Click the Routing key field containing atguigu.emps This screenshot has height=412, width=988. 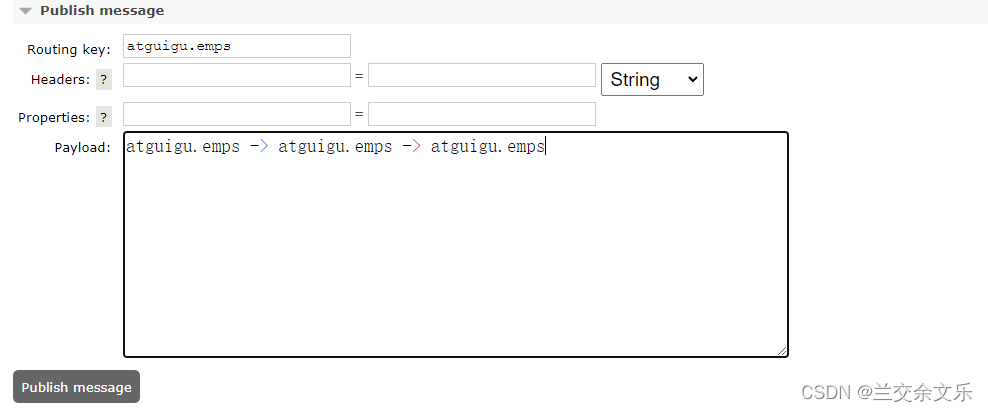click(237, 46)
